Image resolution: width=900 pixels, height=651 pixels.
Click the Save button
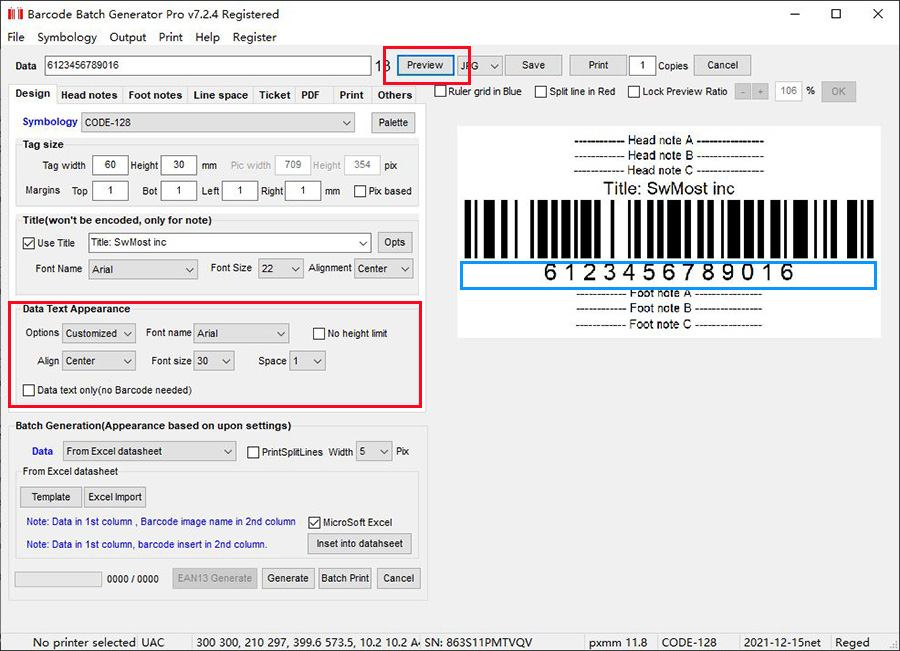click(533, 65)
